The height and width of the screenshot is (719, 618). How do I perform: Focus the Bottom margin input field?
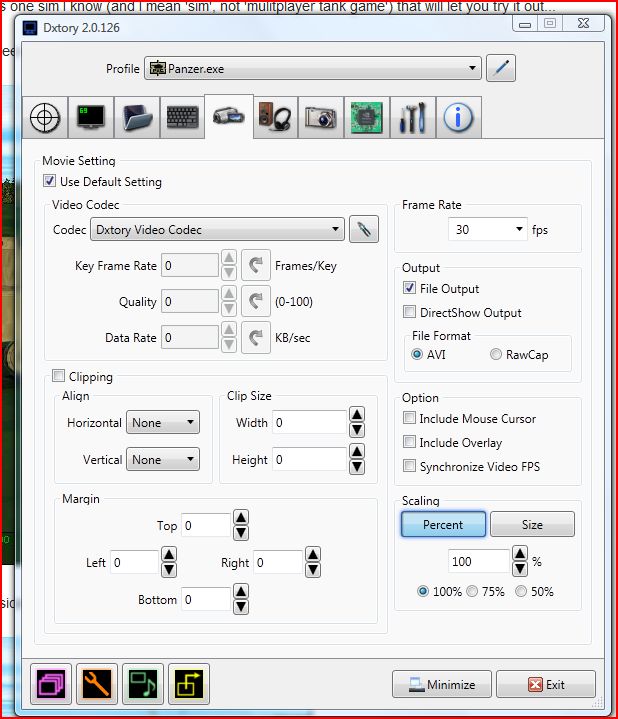[206, 599]
